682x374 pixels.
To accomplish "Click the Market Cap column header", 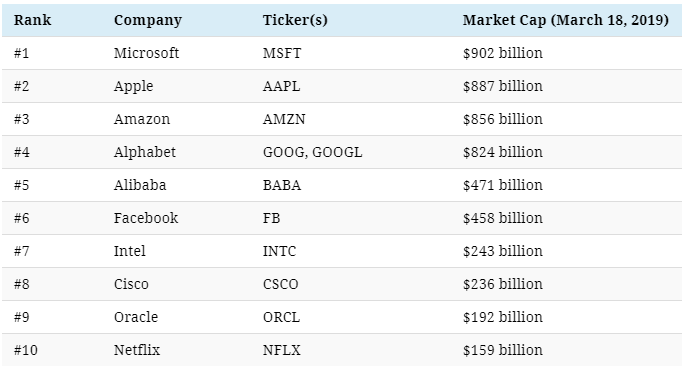I will click(x=565, y=20).
